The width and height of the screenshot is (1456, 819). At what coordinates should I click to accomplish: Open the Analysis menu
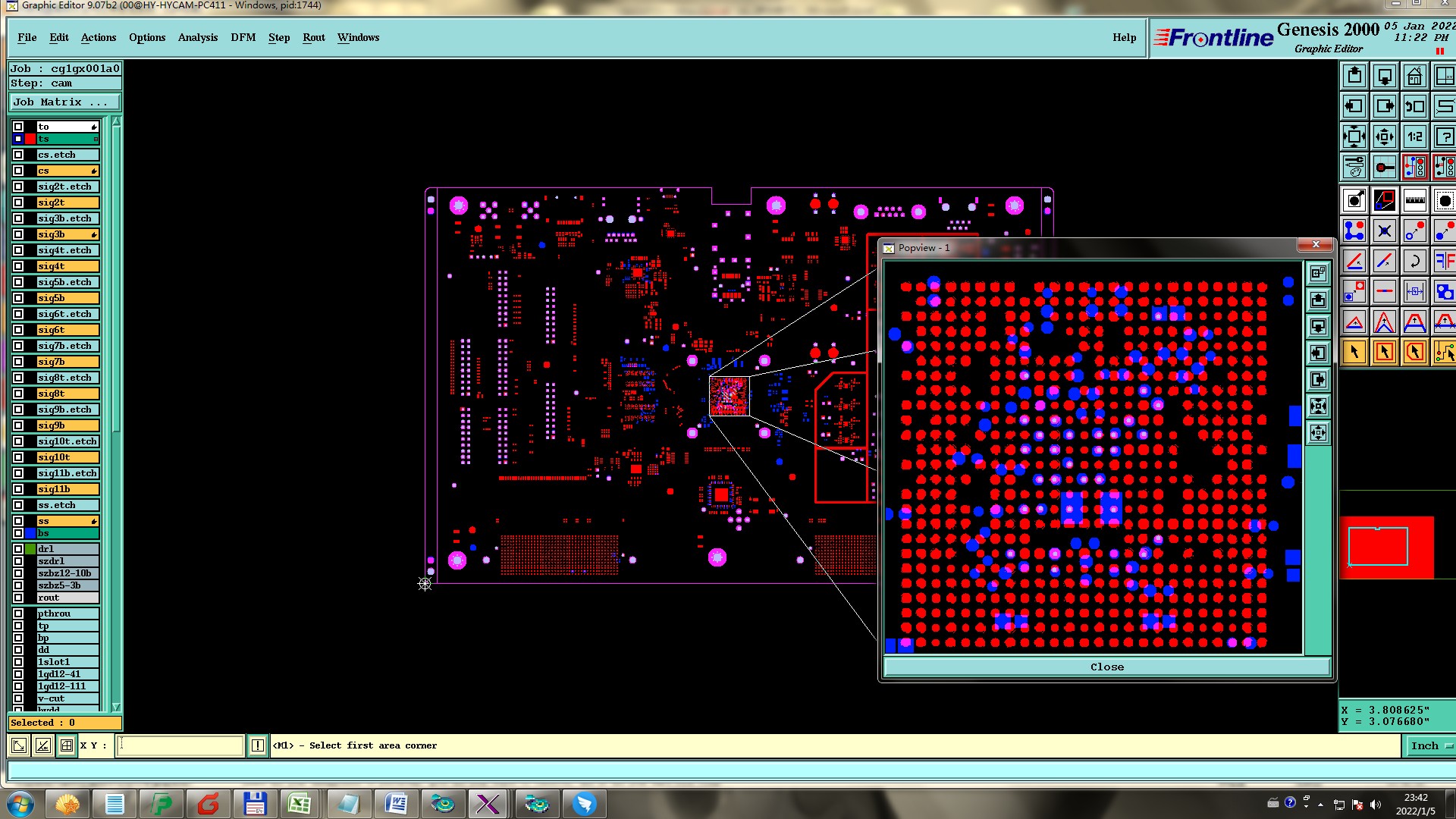click(197, 37)
